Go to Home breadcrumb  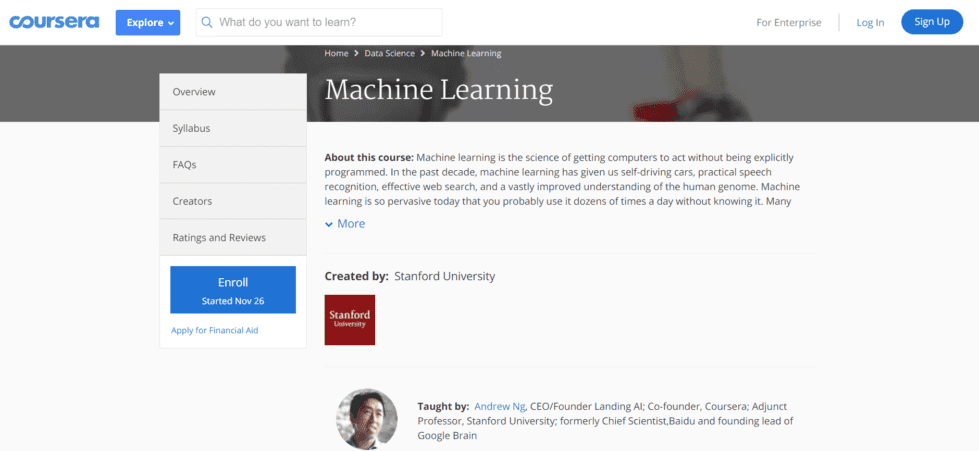coord(336,53)
